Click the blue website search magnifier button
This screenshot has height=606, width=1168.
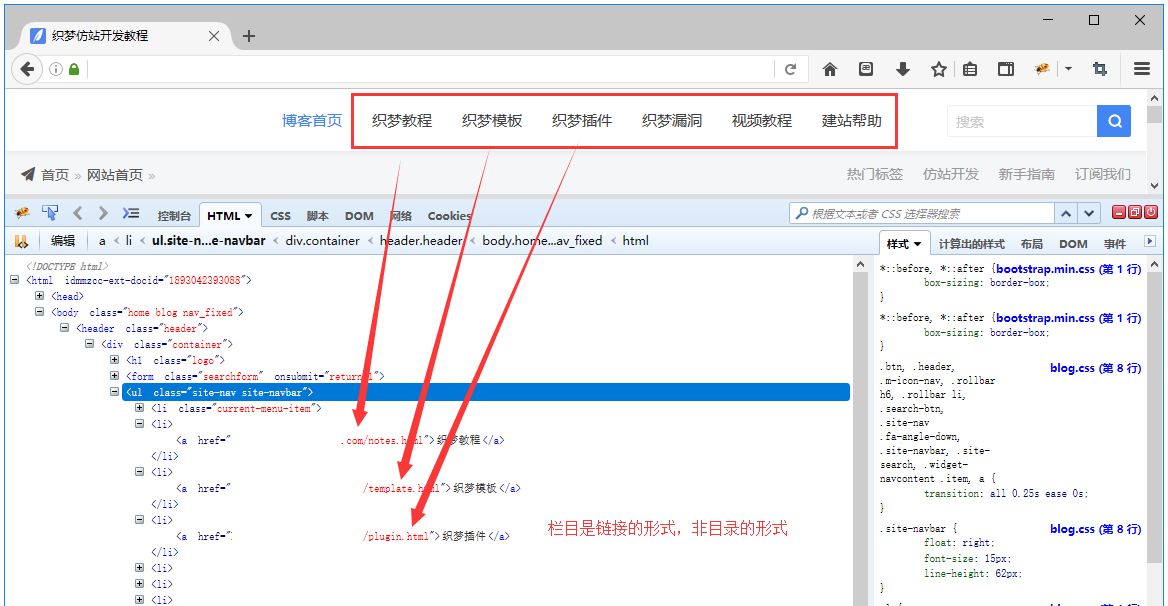tap(1114, 121)
